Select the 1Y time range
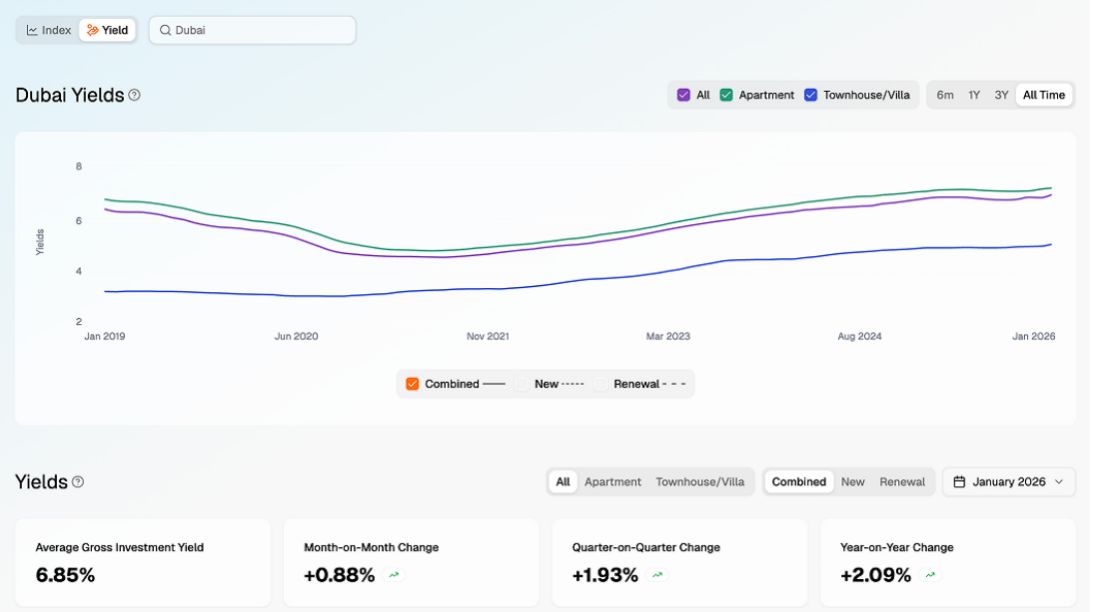This screenshot has width=1096, height=612. point(974,95)
